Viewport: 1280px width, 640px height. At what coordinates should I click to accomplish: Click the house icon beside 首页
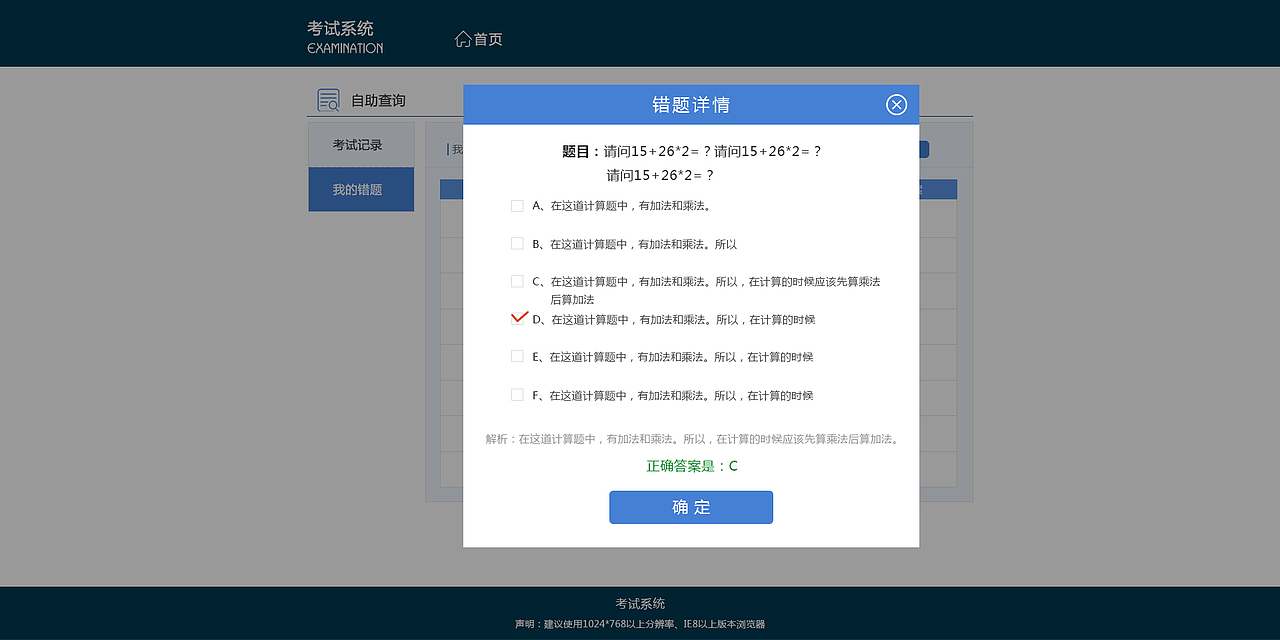(x=462, y=38)
